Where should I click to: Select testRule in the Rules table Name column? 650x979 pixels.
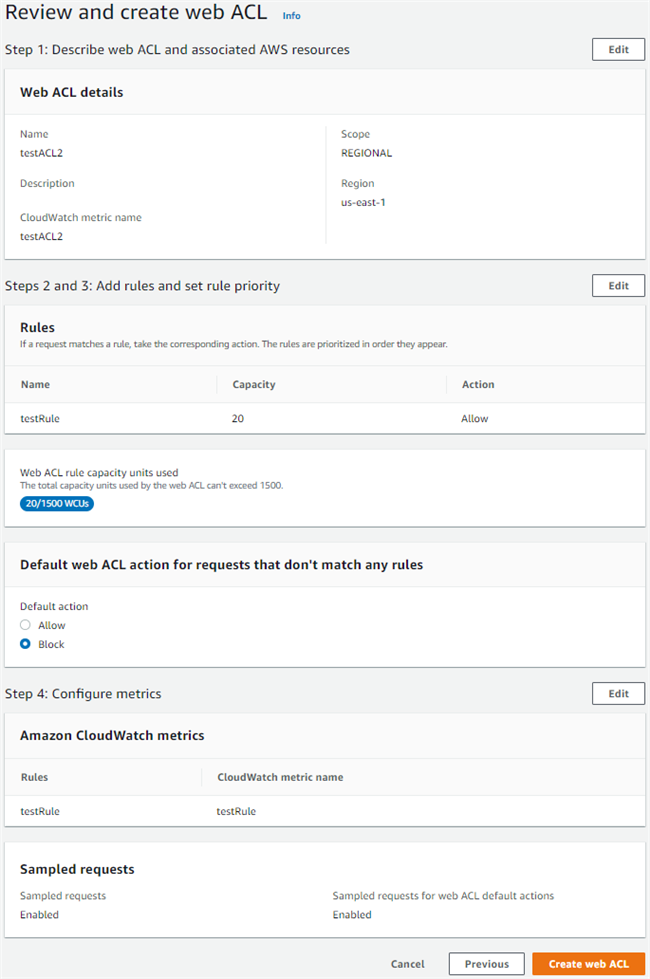[40, 419]
